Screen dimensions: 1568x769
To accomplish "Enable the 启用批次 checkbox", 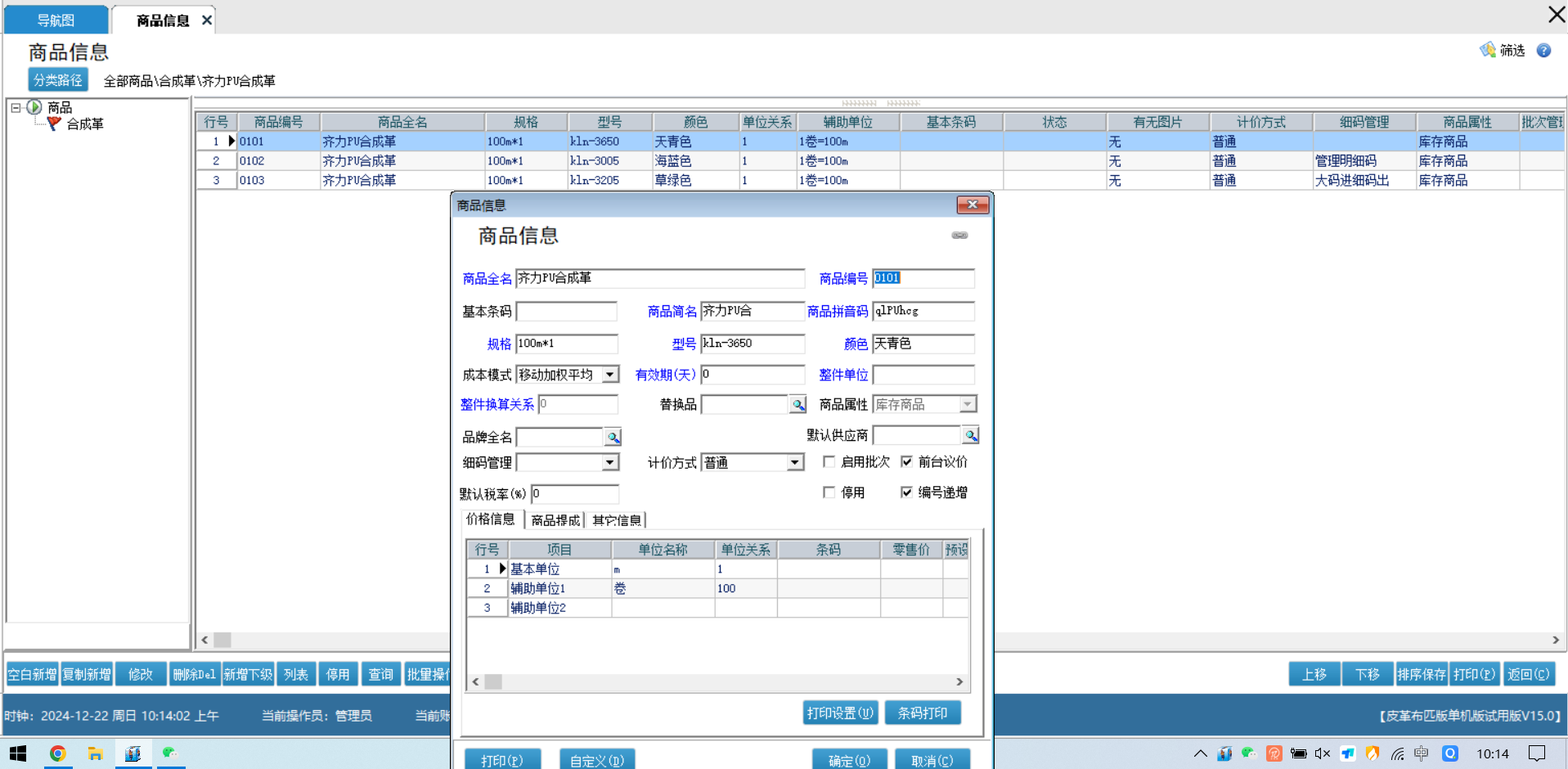I will (829, 462).
